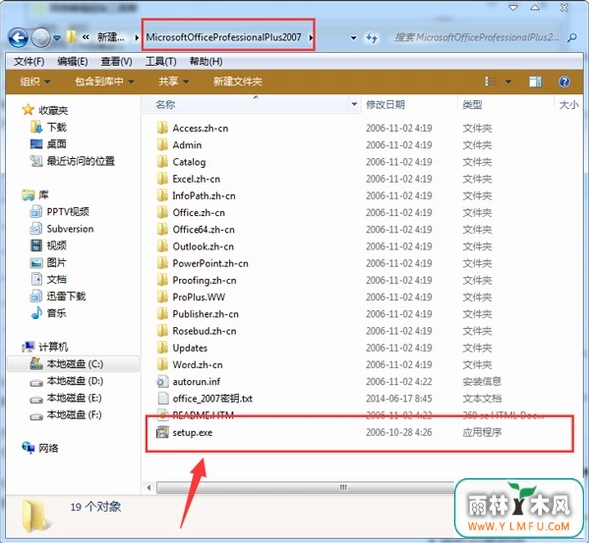Screen dimensions: 589x543
Task: Select the Word.zh-cn folder icon
Action: coord(162,364)
